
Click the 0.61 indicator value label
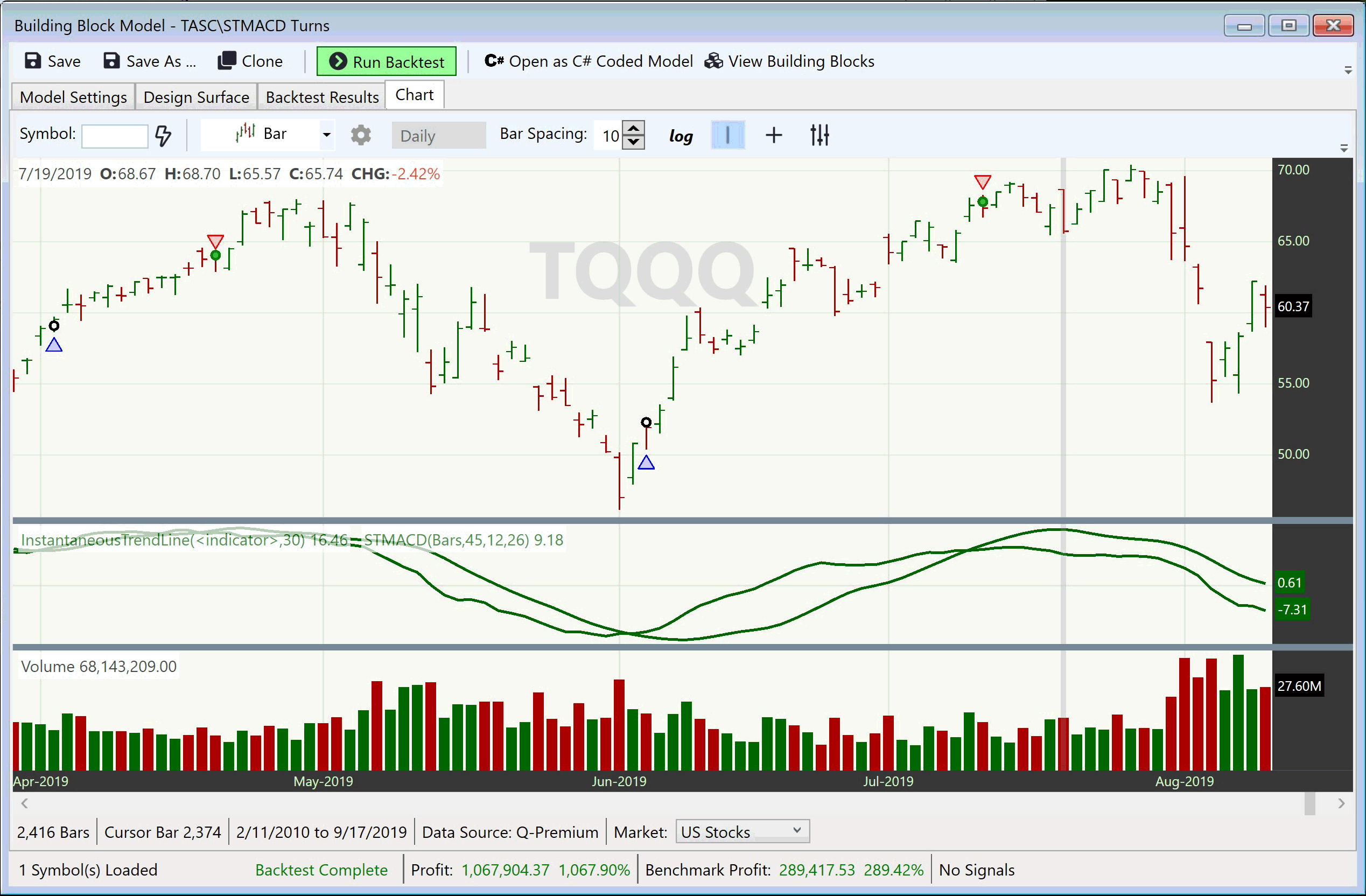click(x=1289, y=583)
